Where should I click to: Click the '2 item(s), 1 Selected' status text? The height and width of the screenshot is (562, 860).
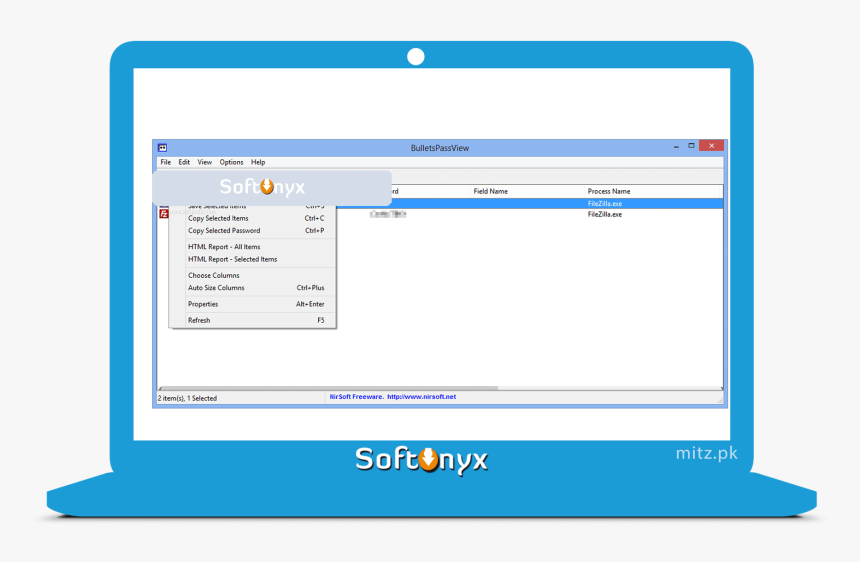188,399
